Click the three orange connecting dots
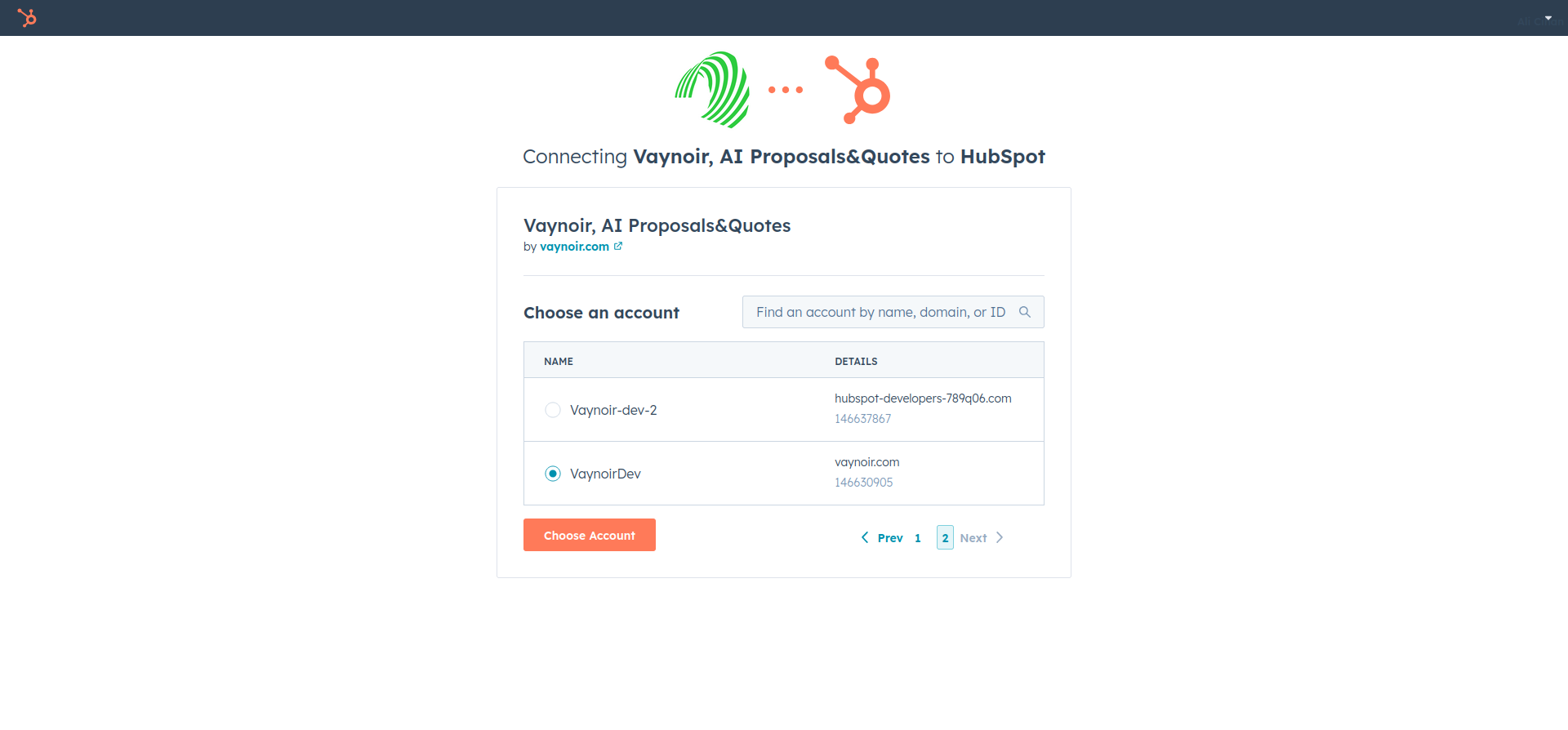This screenshot has height=730, width=1568. 786,90
